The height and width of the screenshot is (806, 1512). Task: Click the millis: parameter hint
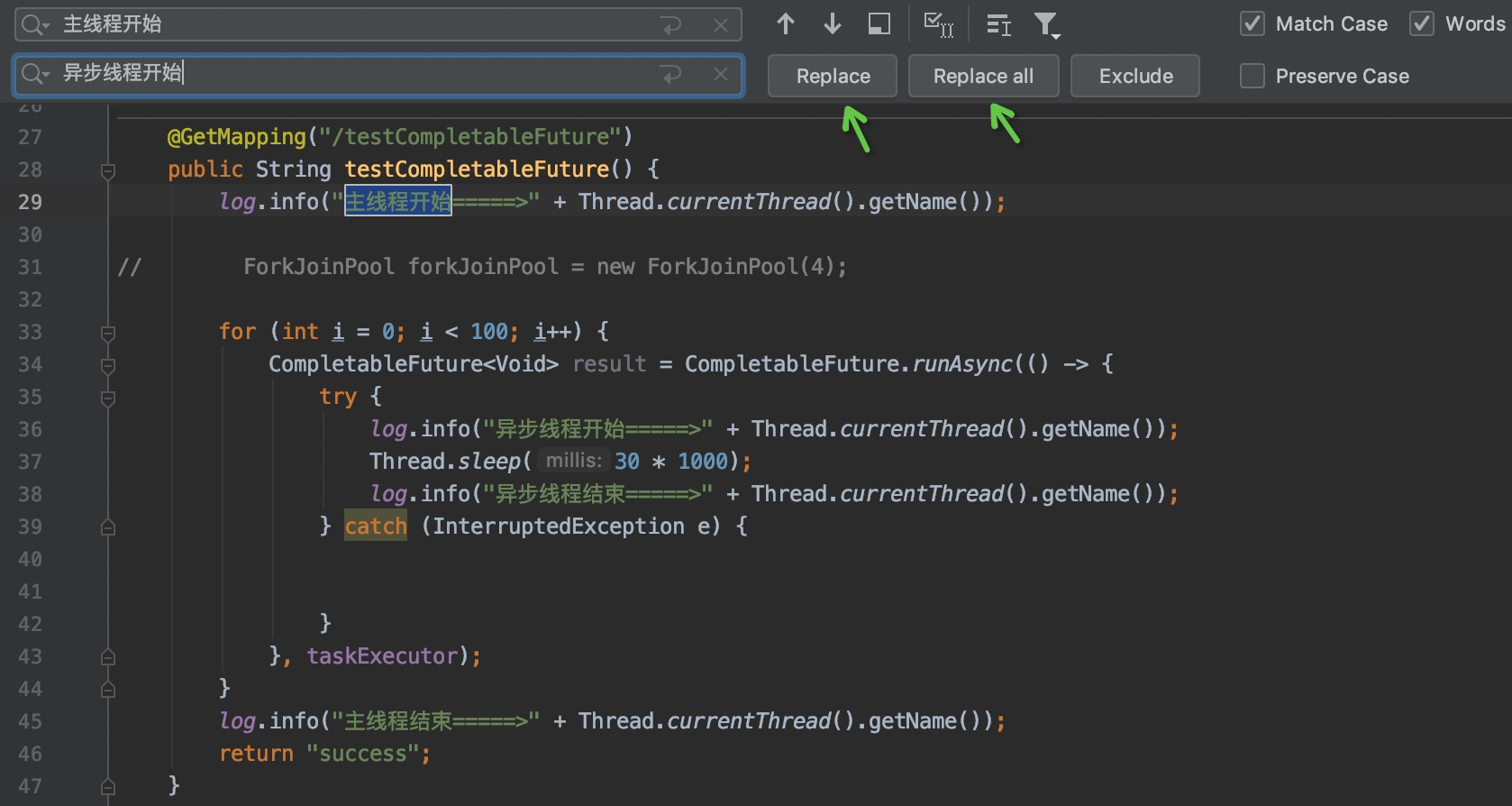click(574, 461)
